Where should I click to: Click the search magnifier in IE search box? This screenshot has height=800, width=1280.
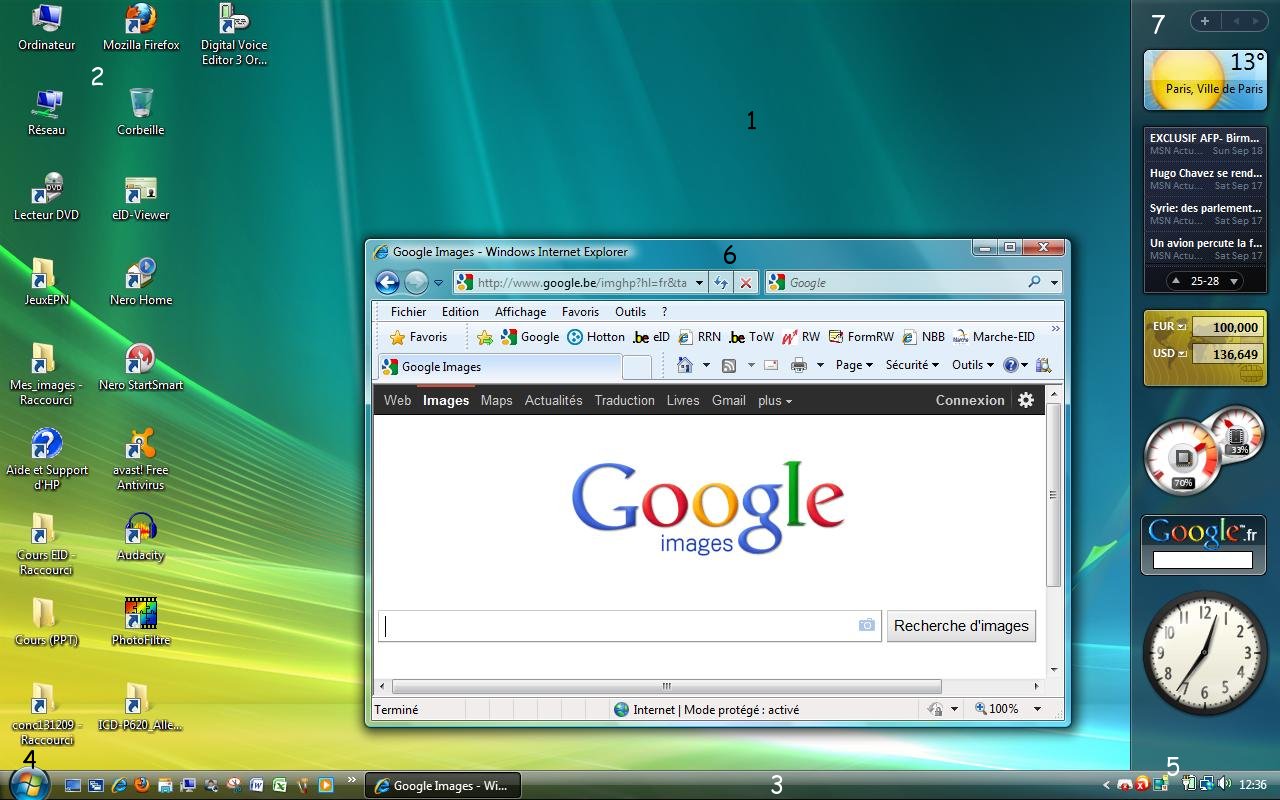pyautogui.click(x=1034, y=282)
